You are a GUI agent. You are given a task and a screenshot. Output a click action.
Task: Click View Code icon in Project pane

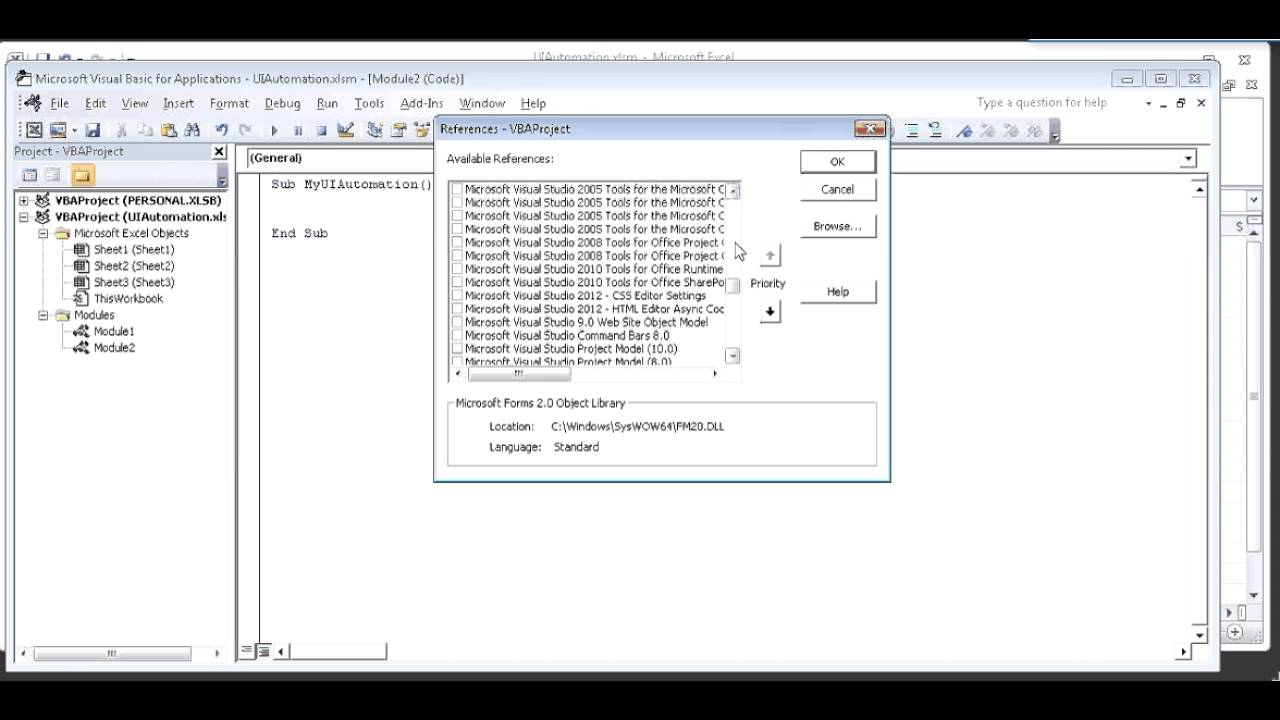[30, 175]
